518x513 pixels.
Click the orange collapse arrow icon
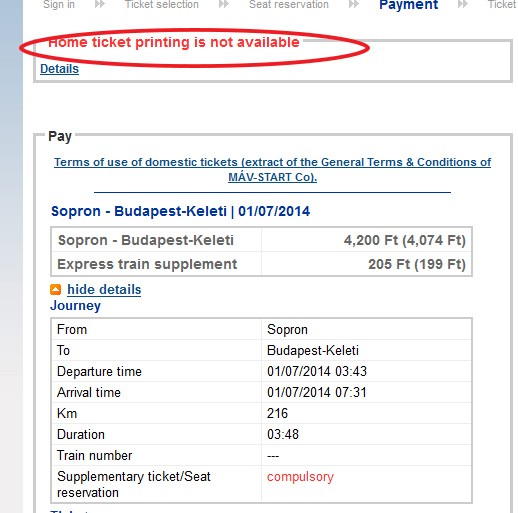click(x=55, y=289)
